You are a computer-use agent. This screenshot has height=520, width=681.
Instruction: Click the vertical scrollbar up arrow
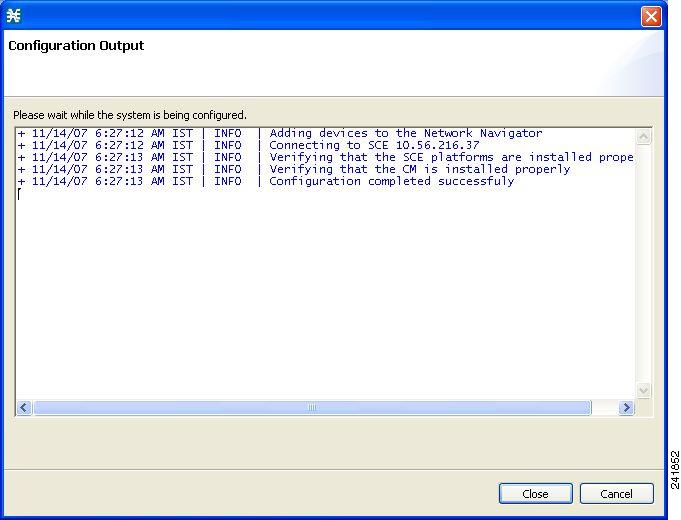click(644, 136)
